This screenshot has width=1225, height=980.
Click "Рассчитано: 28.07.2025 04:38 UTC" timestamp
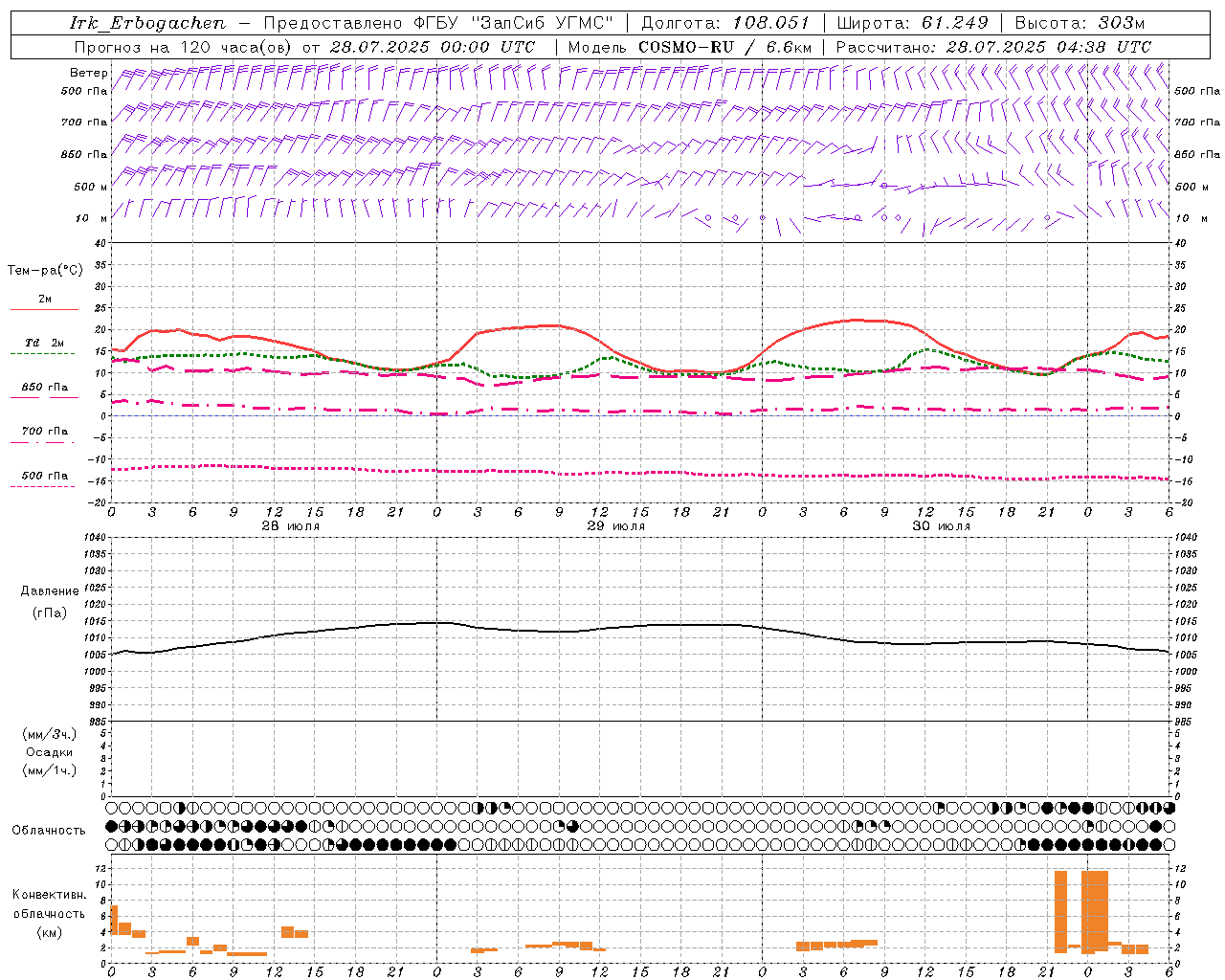[993, 47]
